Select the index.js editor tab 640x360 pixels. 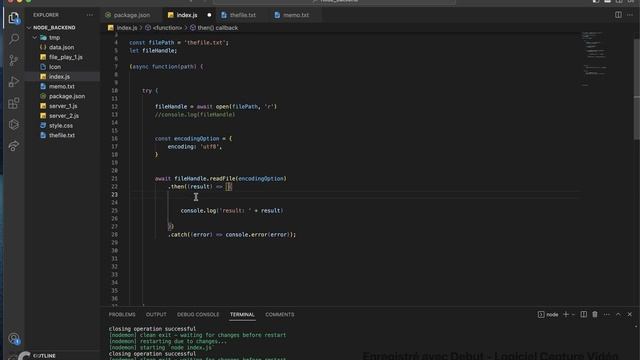coord(187,15)
